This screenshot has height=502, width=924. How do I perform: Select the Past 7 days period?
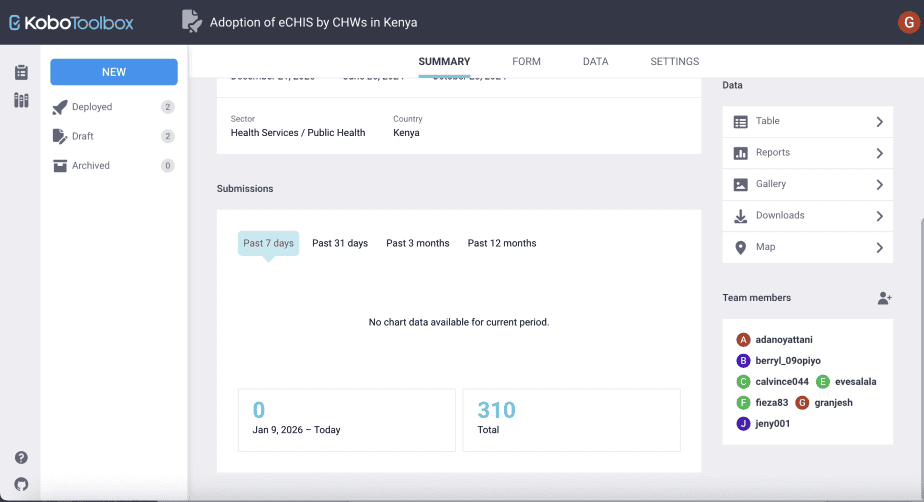tap(268, 243)
